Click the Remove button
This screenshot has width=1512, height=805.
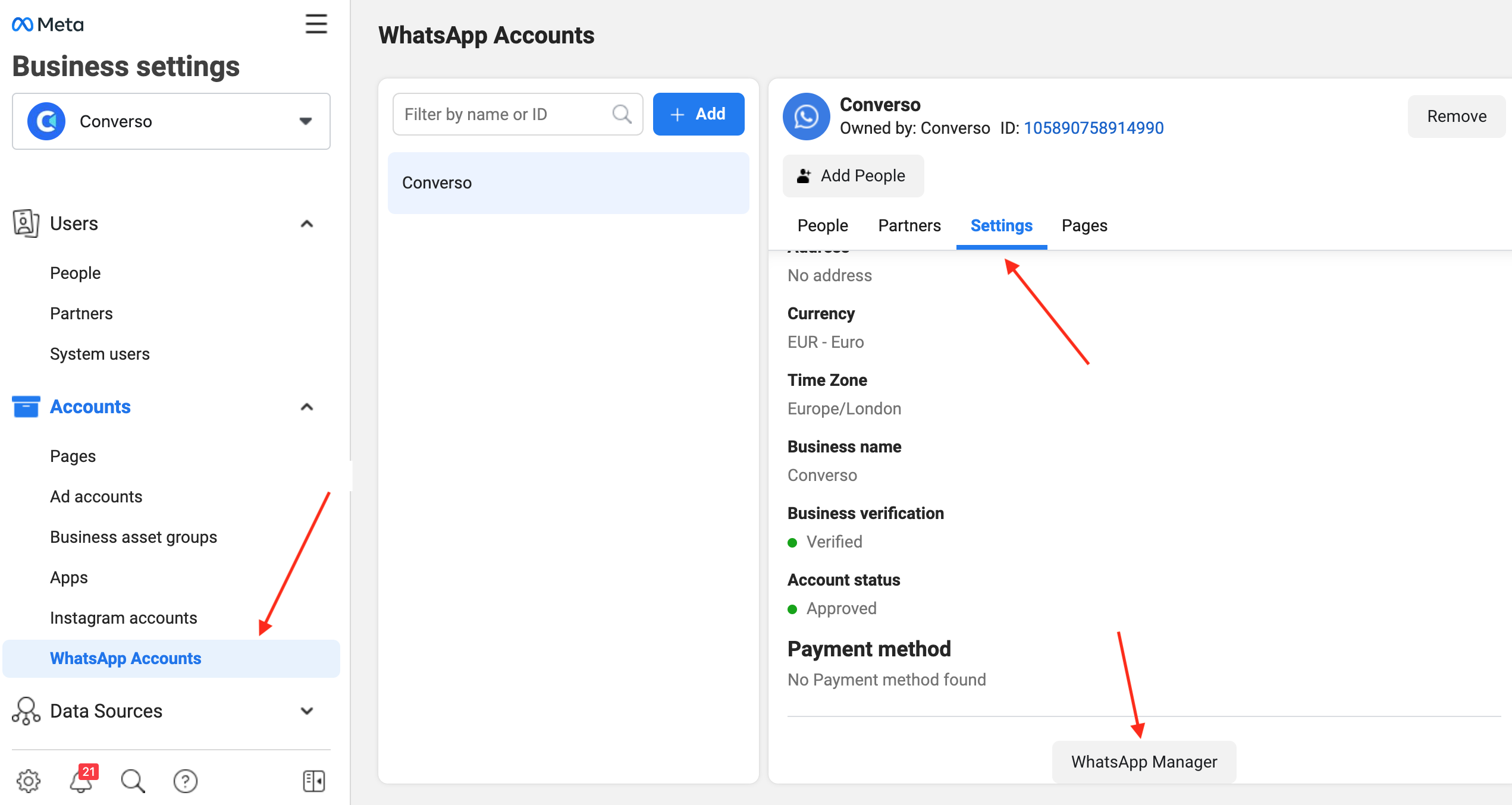tap(1456, 117)
